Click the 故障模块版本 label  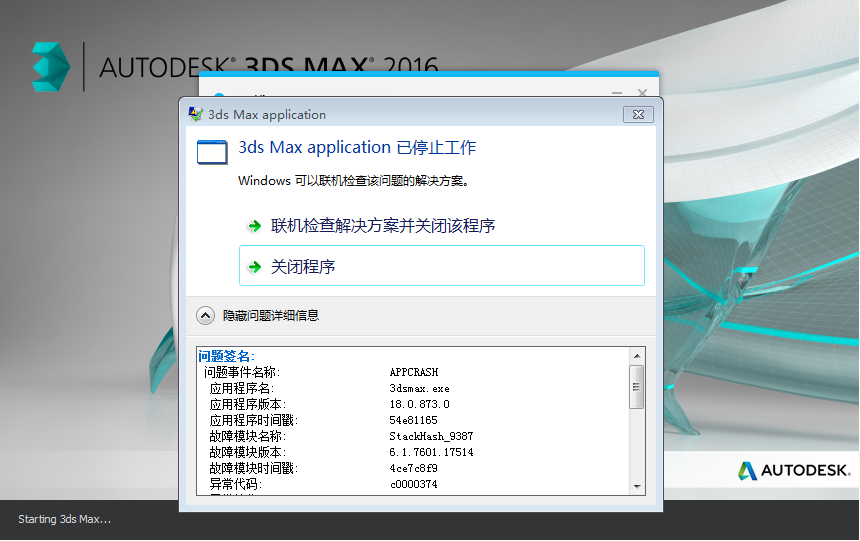click(248, 452)
